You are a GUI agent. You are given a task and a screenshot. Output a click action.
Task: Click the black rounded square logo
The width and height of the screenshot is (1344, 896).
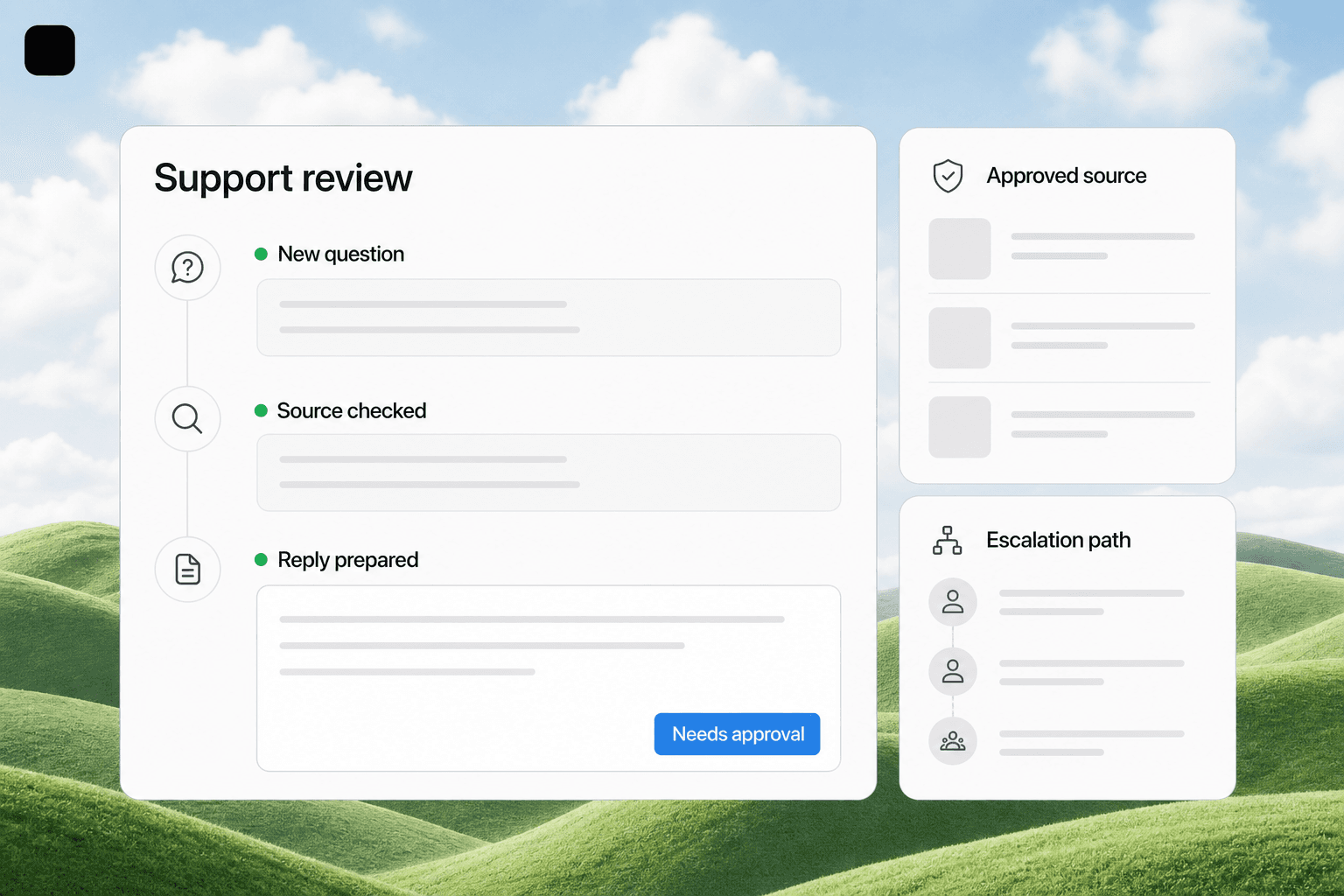[x=50, y=50]
